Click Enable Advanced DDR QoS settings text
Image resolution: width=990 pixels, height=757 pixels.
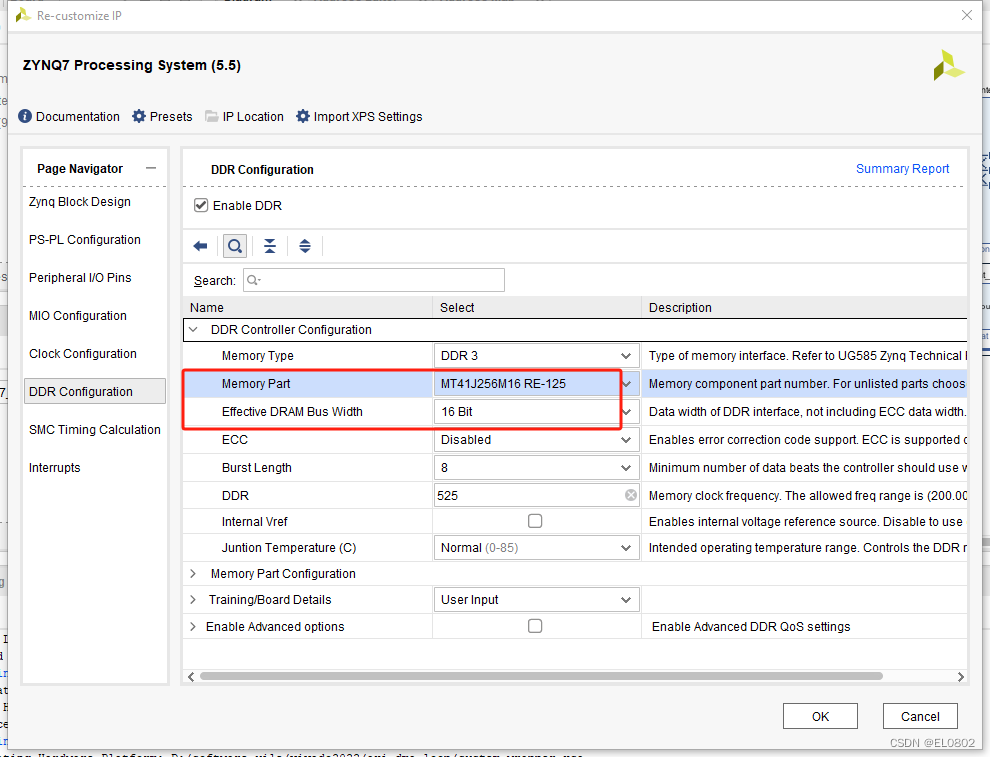coord(751,626)
